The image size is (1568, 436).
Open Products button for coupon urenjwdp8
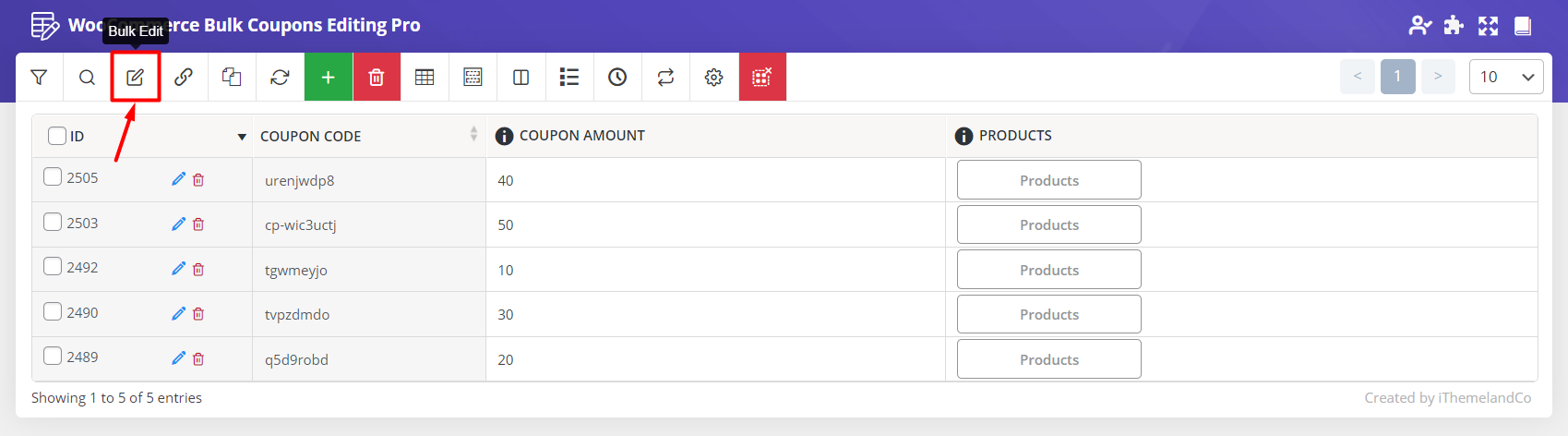pyautogui.click(x=1048, y=180)
